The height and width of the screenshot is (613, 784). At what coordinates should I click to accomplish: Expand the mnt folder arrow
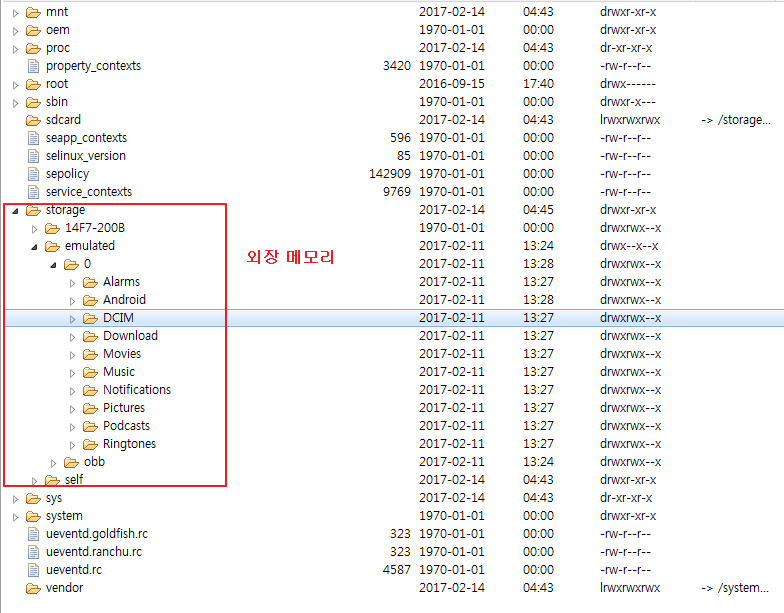click(16, 13)
